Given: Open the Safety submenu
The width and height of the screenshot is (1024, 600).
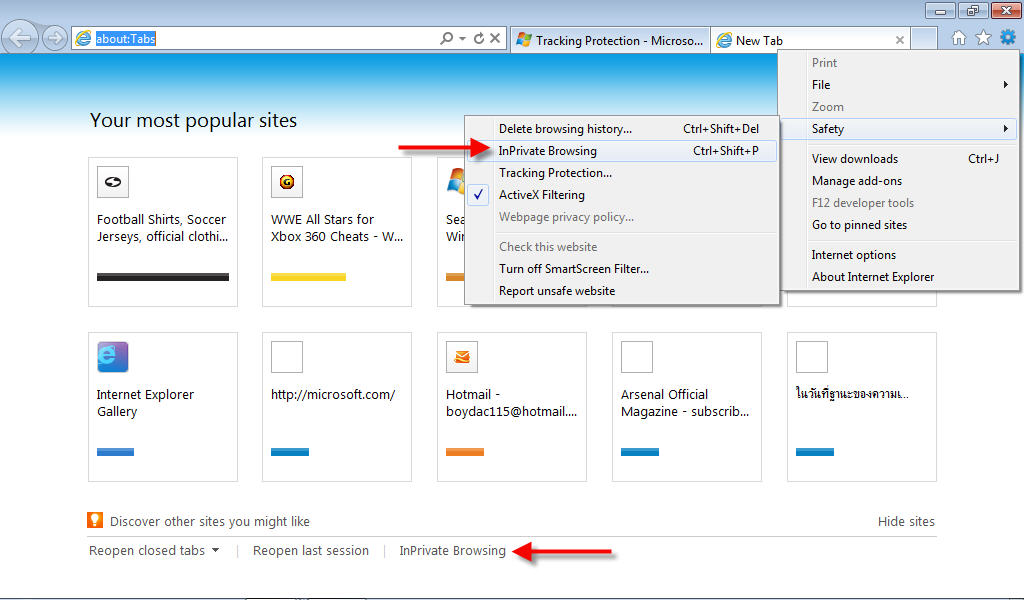Looking at the screenshot, I should tap(899, 129).
